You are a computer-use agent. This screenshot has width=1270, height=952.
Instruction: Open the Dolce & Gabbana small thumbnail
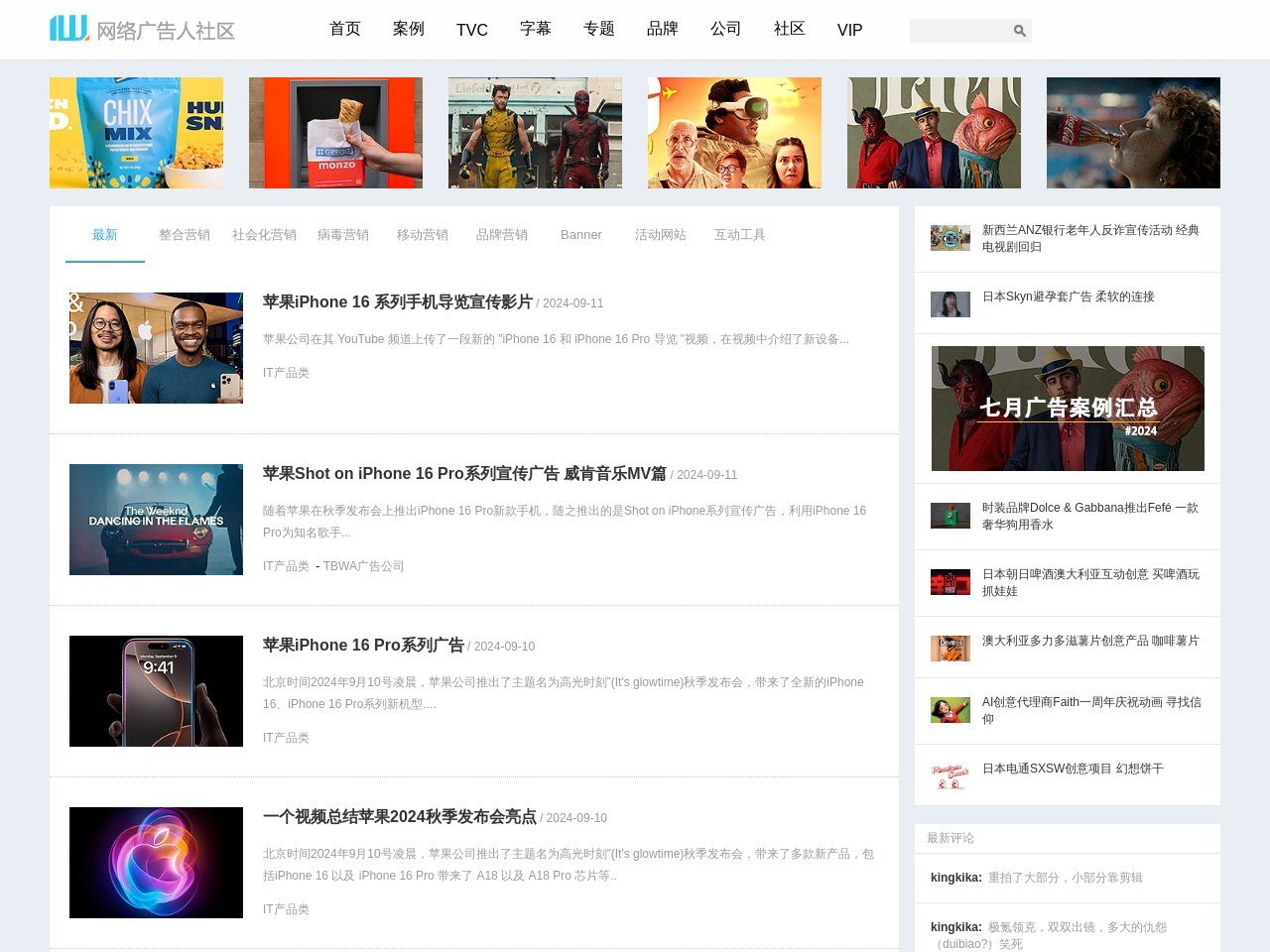coord(950,516)
